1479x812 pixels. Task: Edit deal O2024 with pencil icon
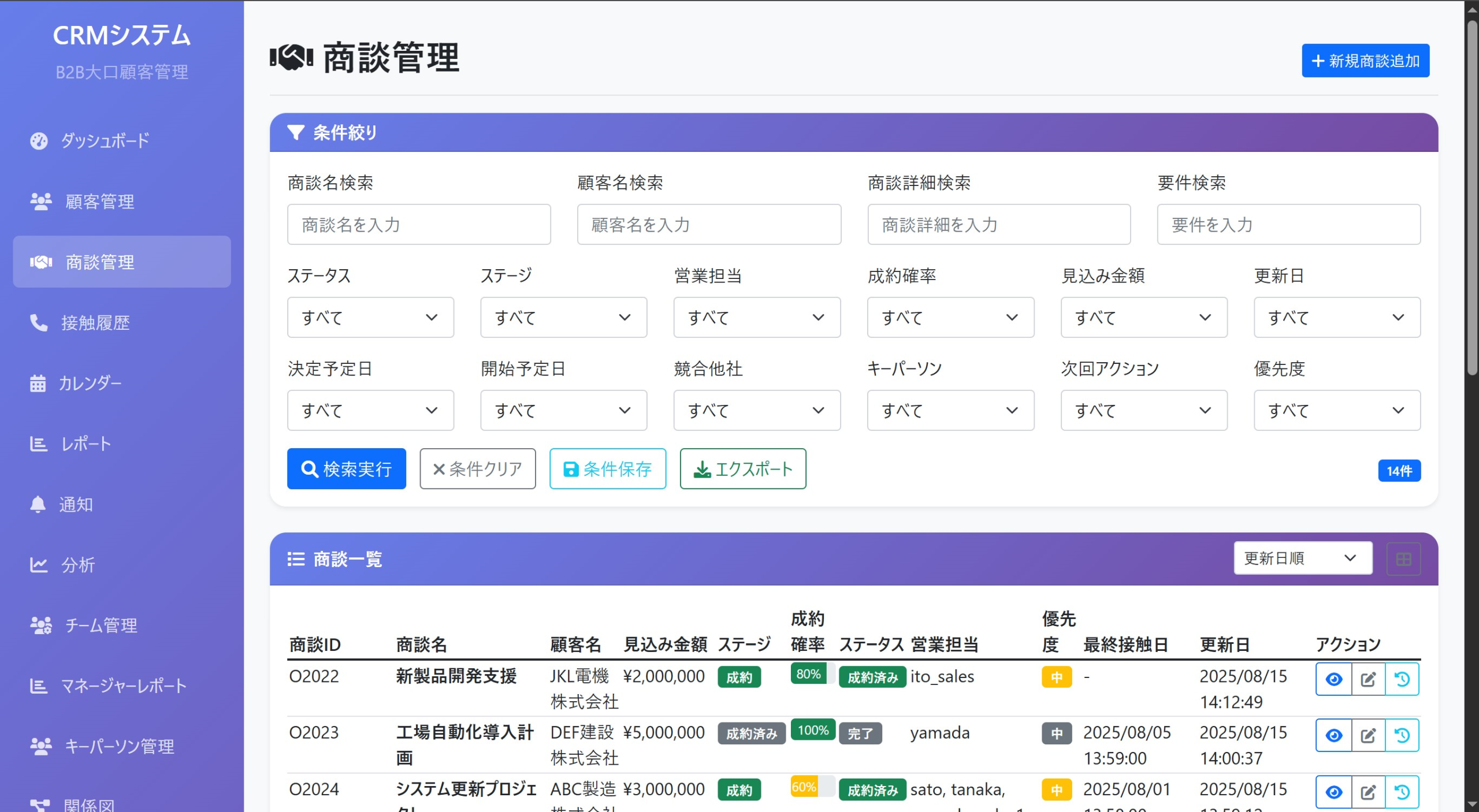click(x=1368, y=792)
